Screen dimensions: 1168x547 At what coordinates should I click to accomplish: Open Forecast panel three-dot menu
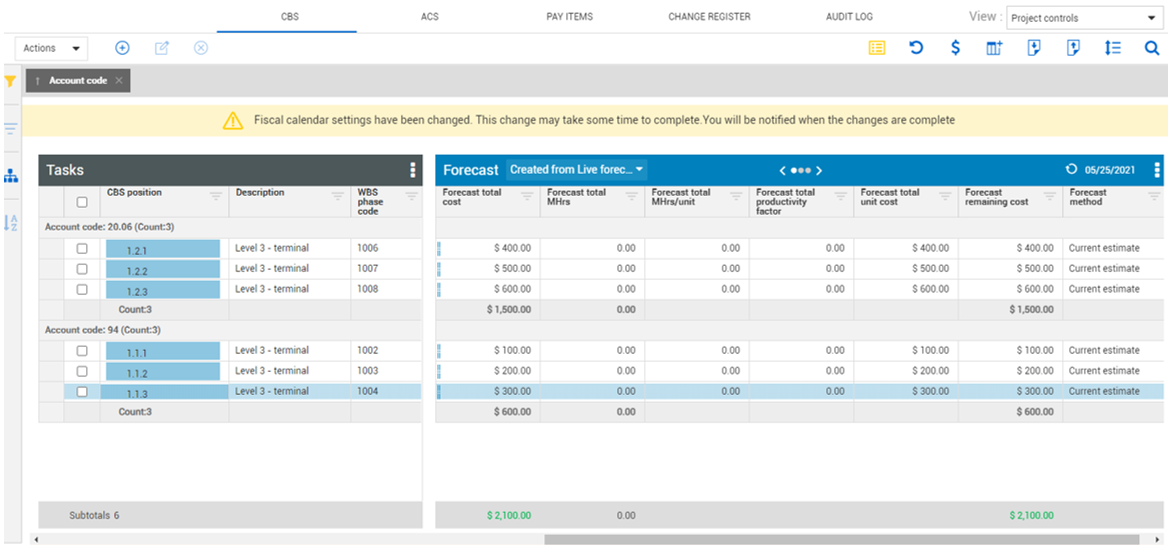1157,170
